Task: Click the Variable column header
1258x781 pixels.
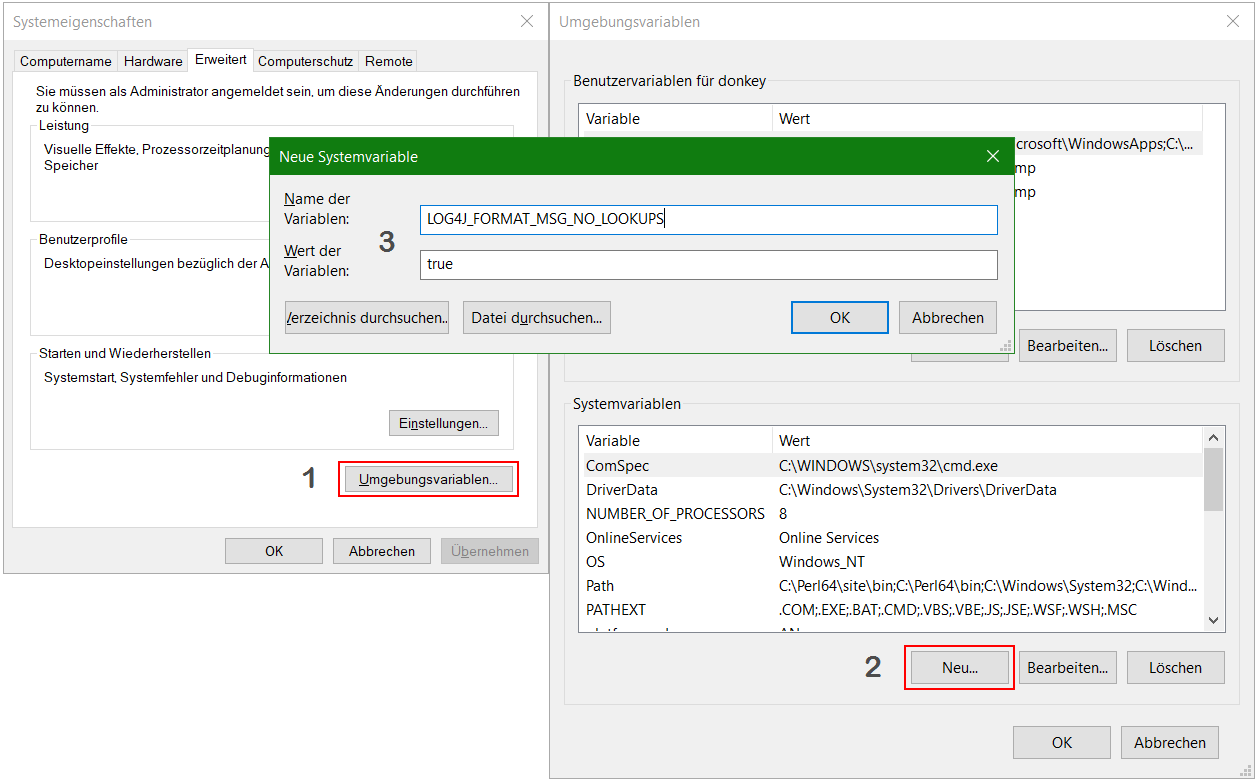Action: coord(620,440)
